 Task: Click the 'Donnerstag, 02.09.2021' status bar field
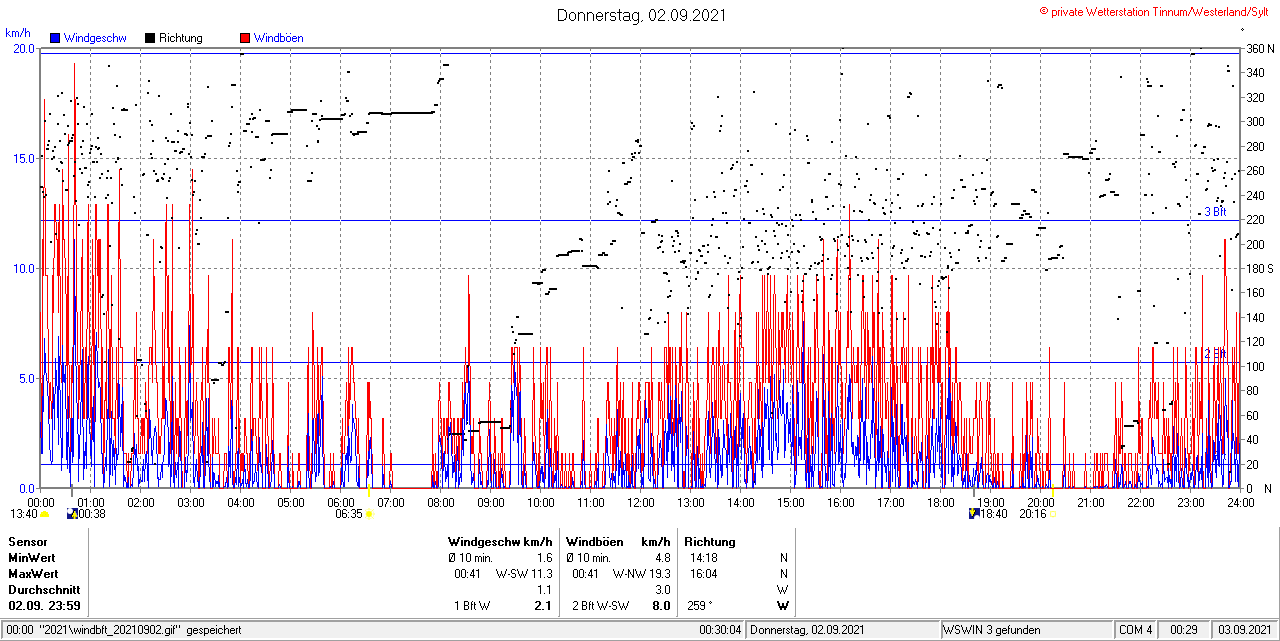pyautogui.click(x=843, y=630)
